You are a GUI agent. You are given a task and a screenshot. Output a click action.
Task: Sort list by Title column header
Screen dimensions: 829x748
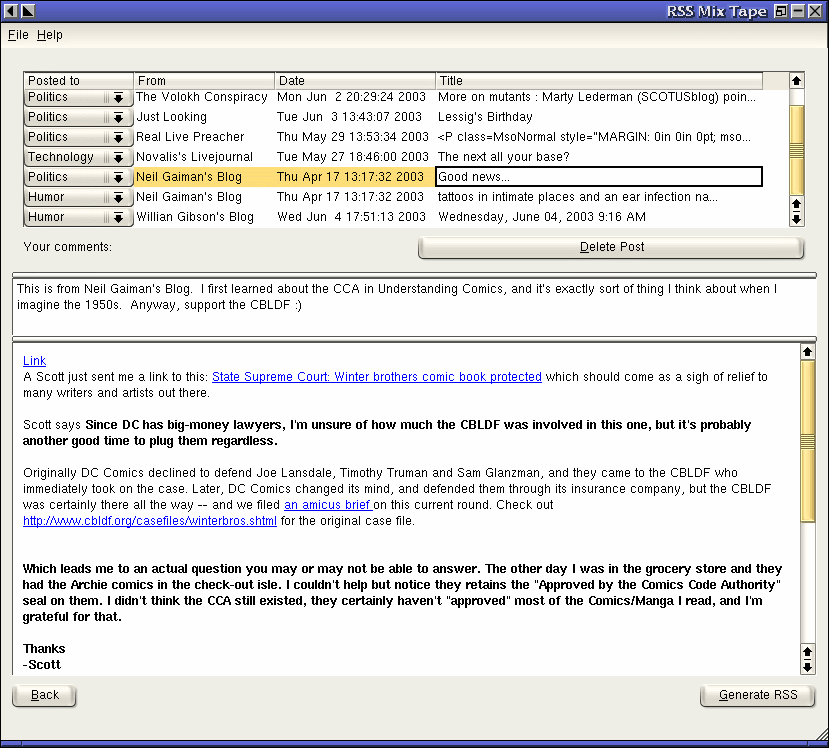tap(599, 81)
